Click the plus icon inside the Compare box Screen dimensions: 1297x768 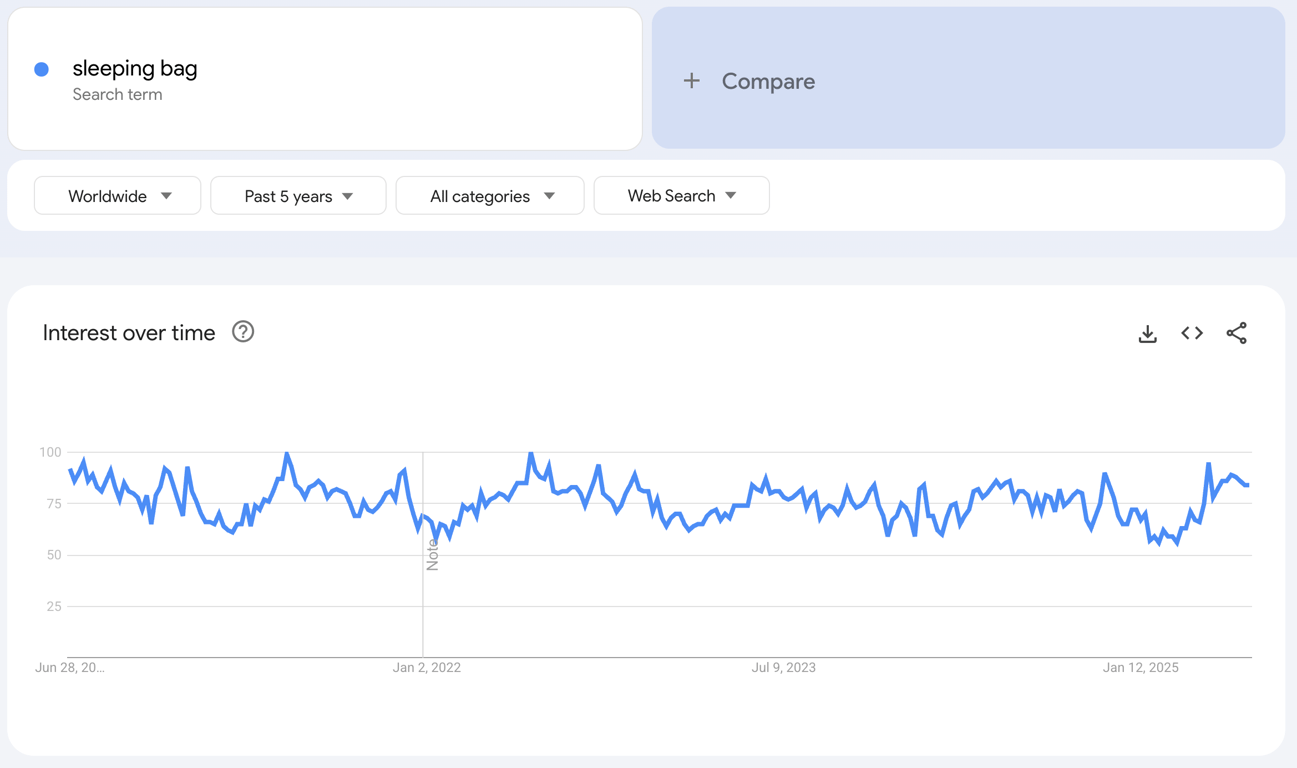coord(692,81)
